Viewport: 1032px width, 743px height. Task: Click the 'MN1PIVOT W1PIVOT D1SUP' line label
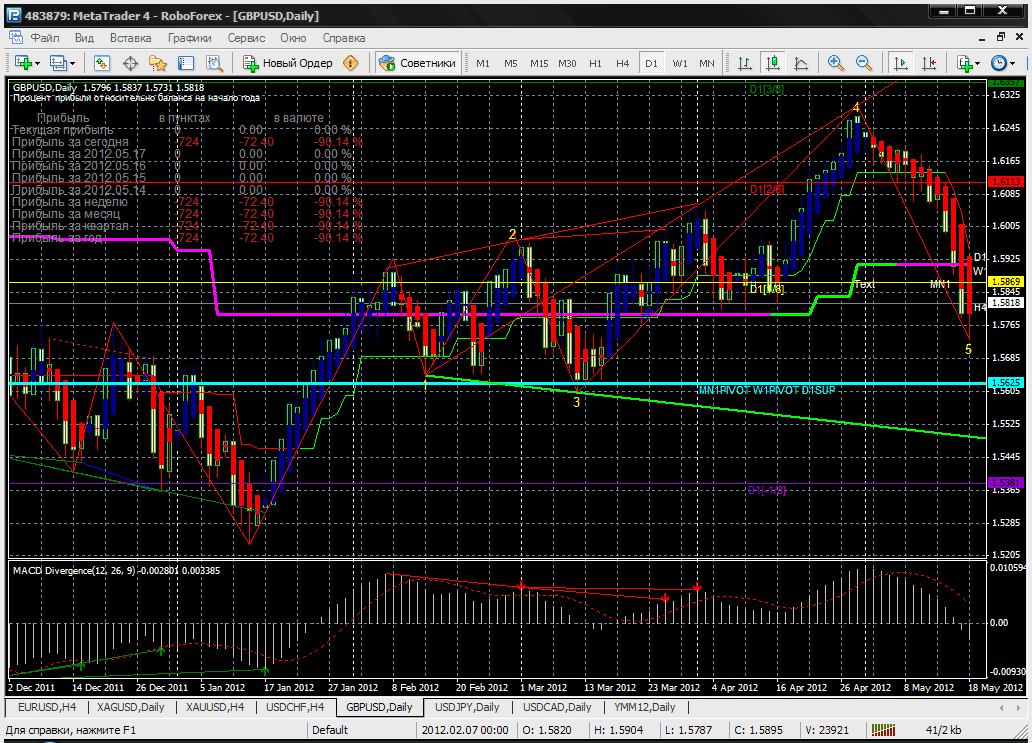[x=767, y=390]
